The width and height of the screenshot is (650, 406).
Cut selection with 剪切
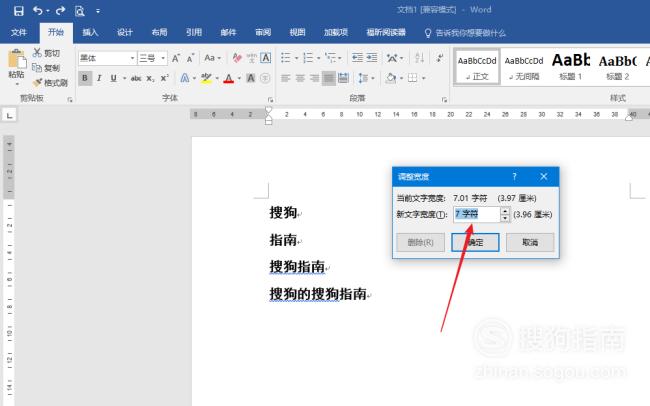point(46,53)
